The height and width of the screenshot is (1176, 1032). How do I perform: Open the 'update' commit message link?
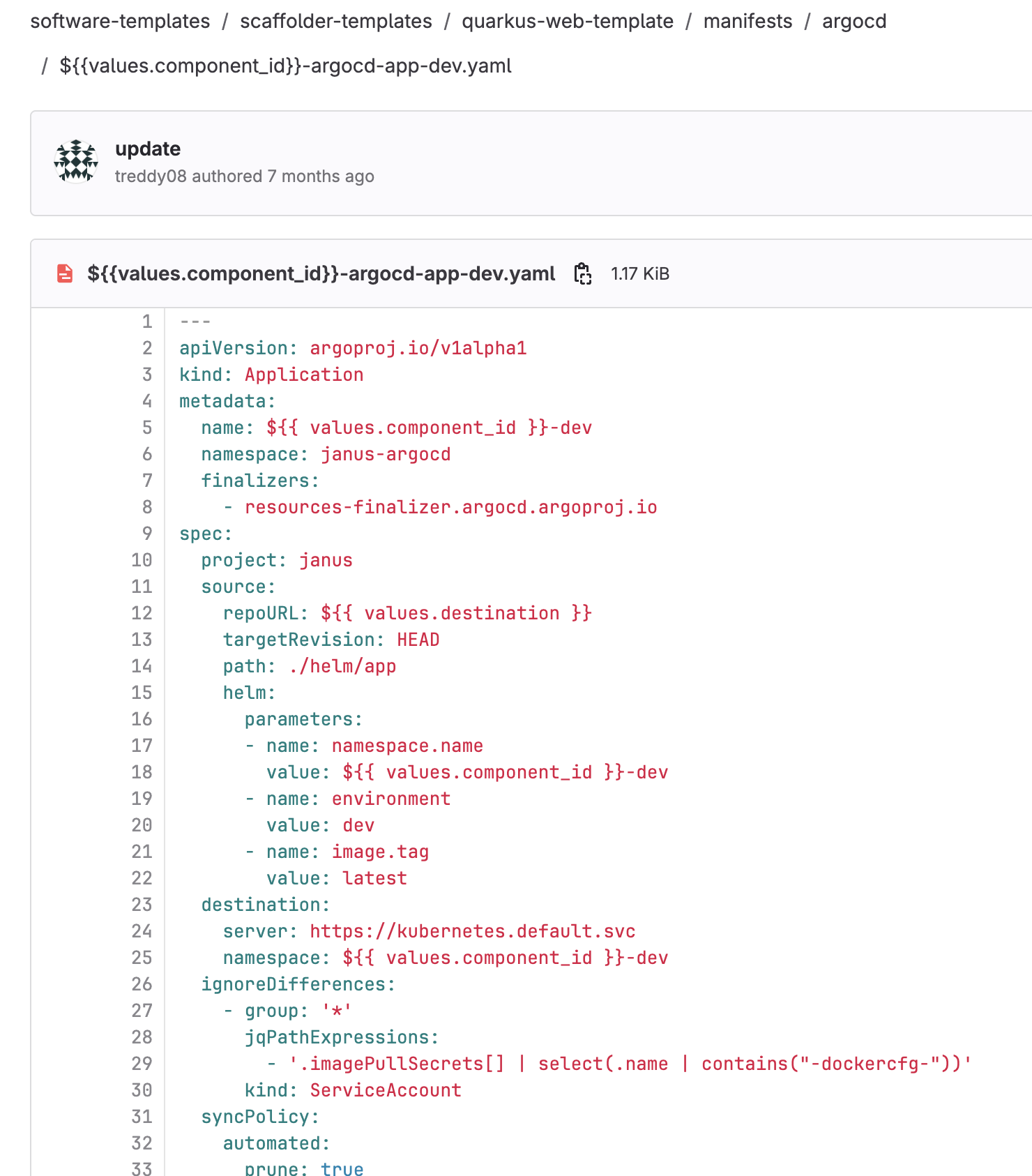click(x=148, y=149)
